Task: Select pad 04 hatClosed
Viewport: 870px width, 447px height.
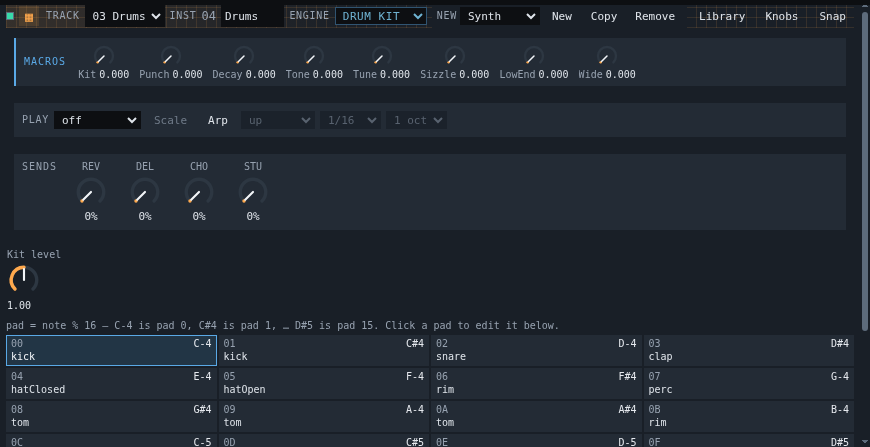Action: point(112,383)
